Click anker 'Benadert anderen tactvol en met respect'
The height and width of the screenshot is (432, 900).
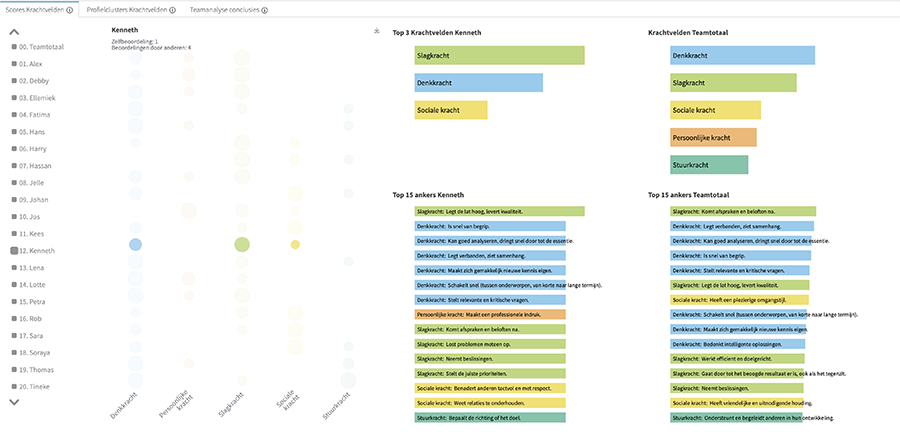tap(490, 388)
